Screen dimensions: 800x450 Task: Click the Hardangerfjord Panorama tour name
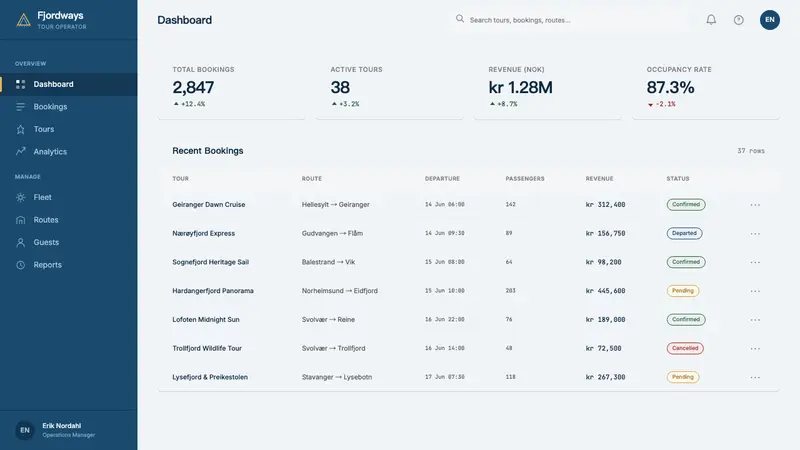pos(213,291)
